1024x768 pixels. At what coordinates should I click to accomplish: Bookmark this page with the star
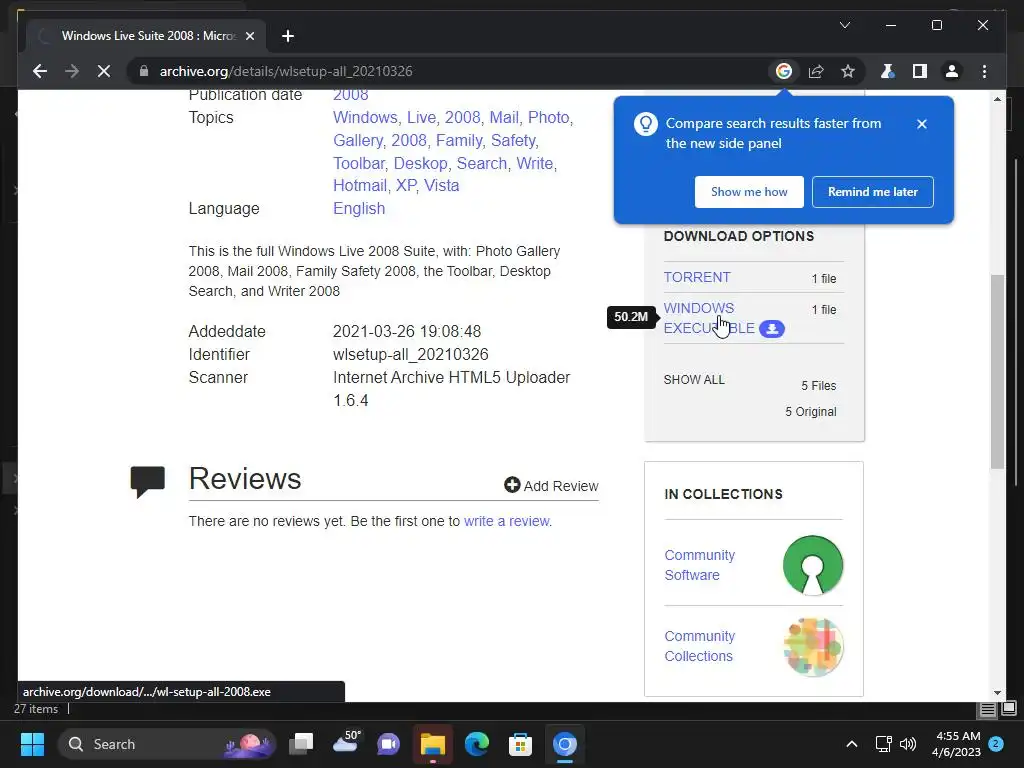(848, 71)
